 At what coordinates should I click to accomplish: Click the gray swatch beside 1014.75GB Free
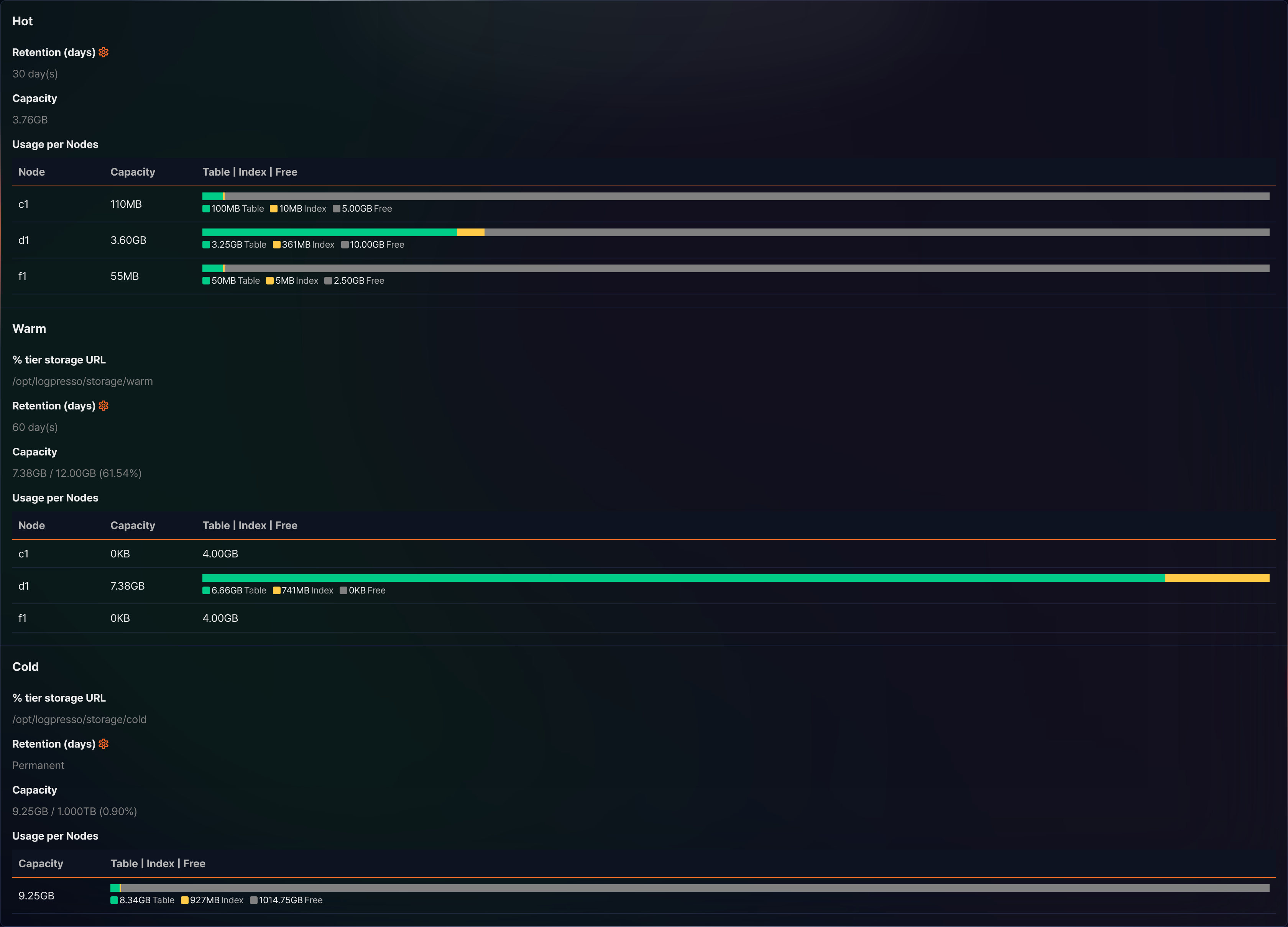pos(254,900)
